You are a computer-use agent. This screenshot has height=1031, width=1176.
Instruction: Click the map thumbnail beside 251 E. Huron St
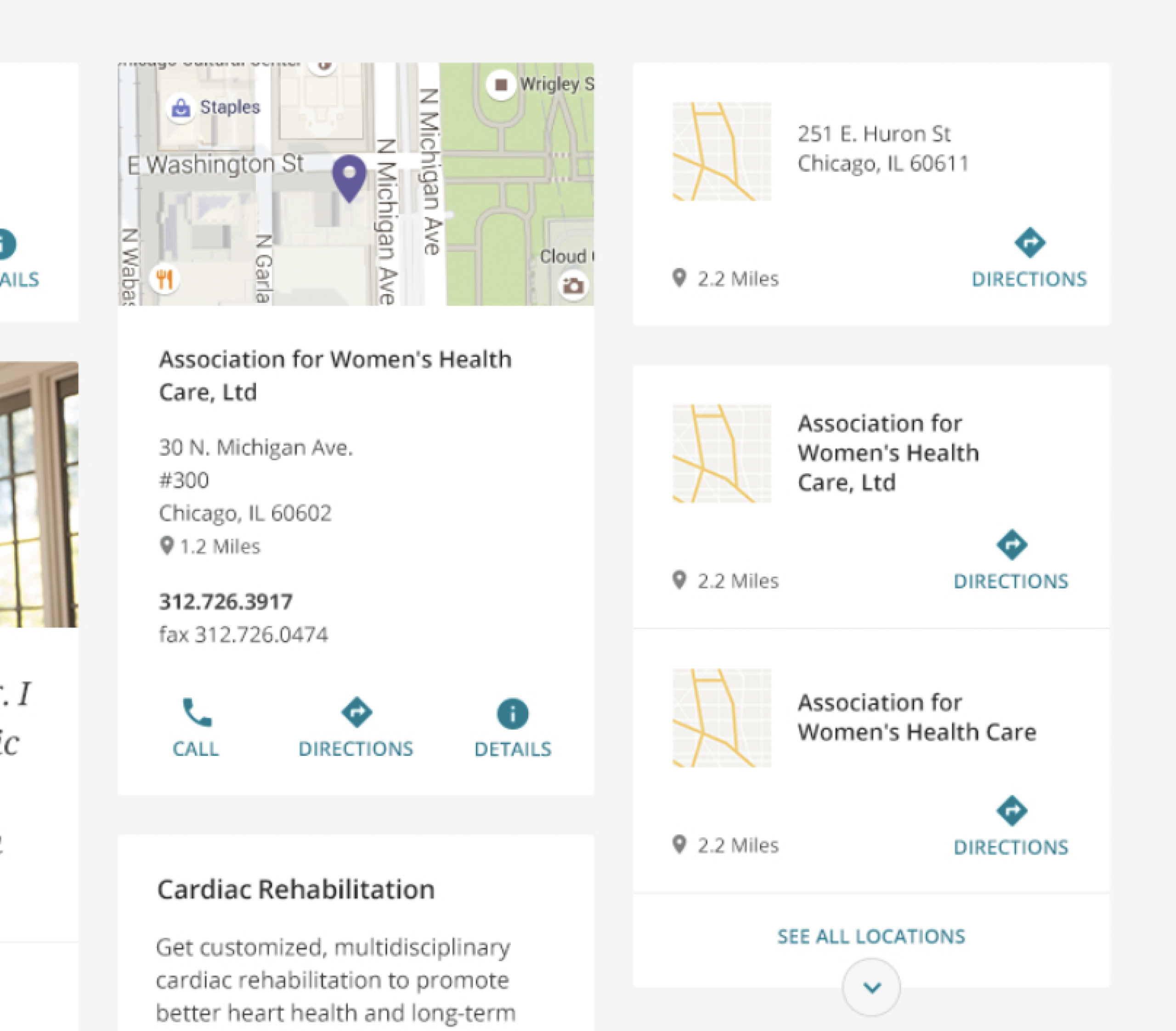[722, 151]
